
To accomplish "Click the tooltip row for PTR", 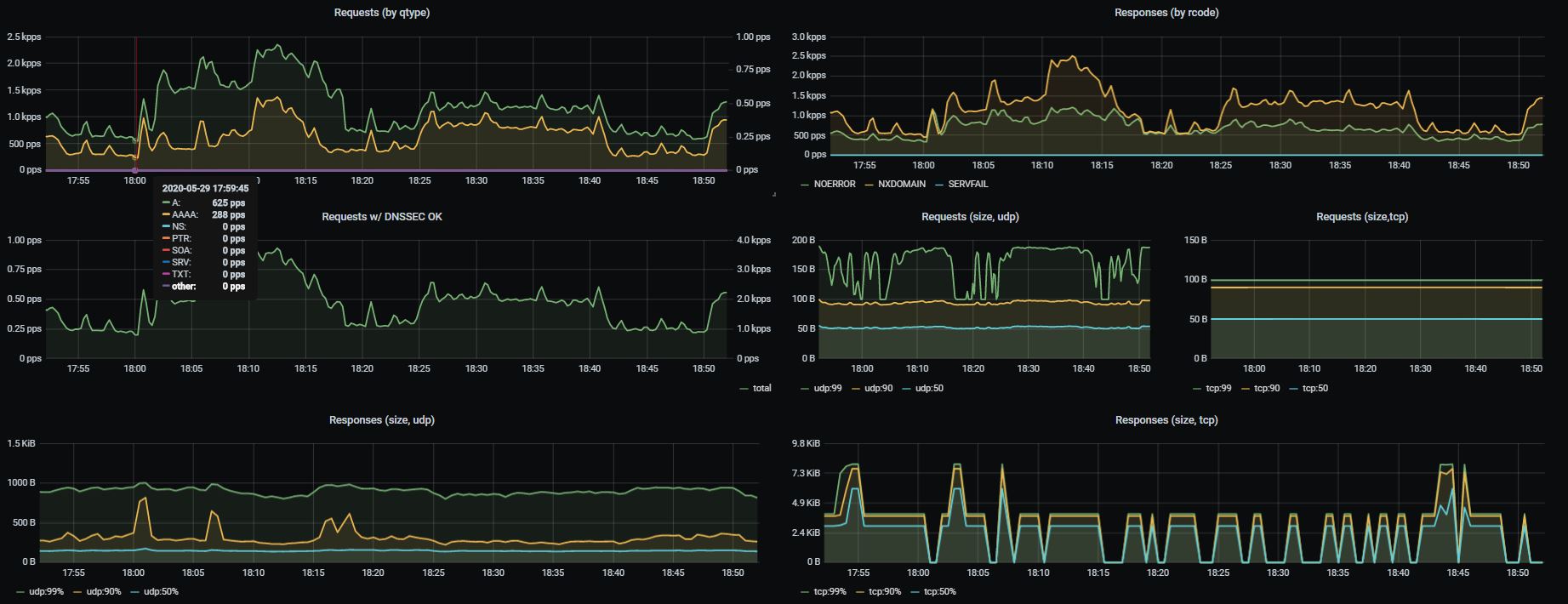I will pyautogui.click(x=204, y=239).
